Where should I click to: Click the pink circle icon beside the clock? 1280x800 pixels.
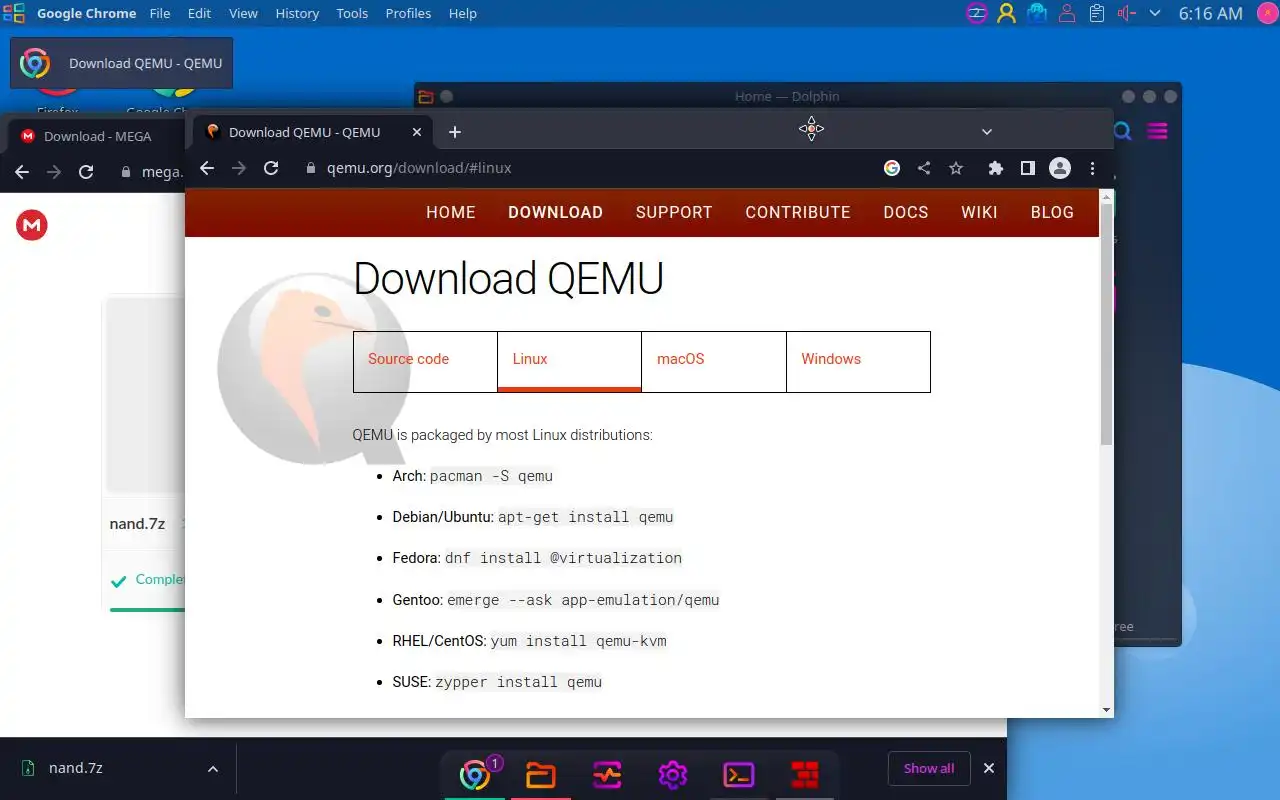(x=1266, y=13)
